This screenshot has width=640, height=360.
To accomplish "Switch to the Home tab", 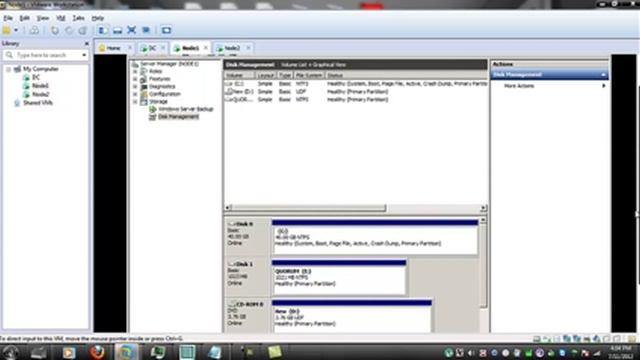I will click(113, 48).
